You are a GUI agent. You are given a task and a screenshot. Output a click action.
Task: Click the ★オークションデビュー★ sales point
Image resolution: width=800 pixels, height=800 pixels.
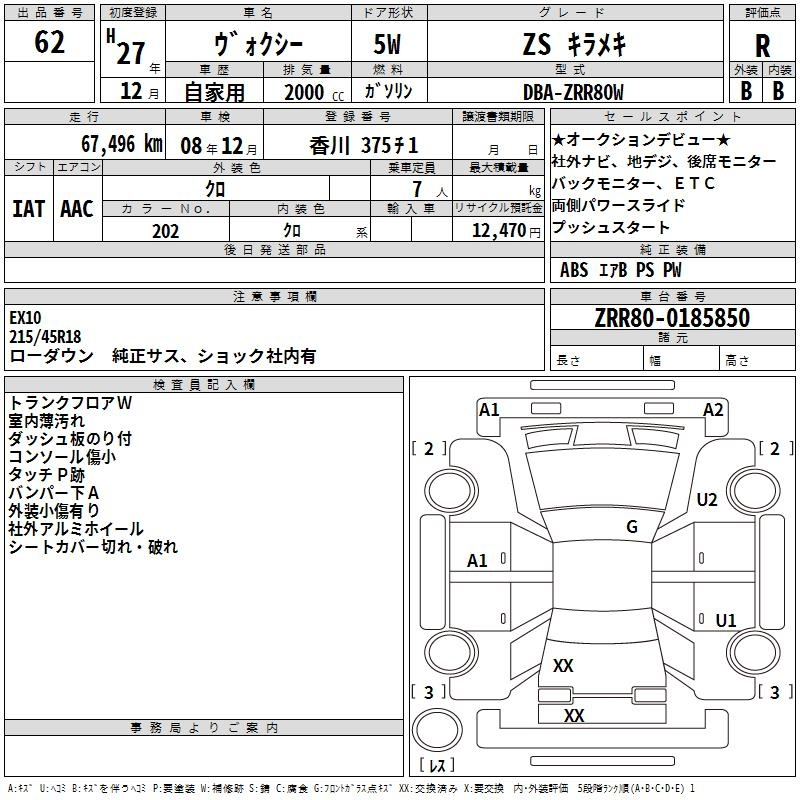click(x=641, y=139)
